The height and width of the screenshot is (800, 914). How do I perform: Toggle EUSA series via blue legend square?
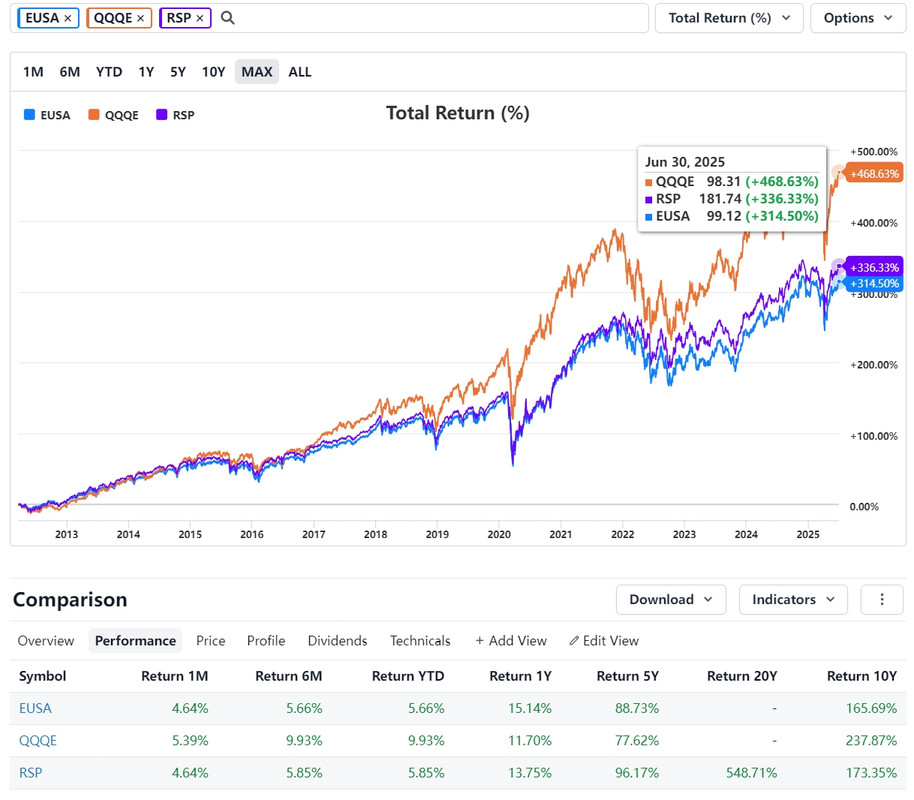[x=29, y=115]
